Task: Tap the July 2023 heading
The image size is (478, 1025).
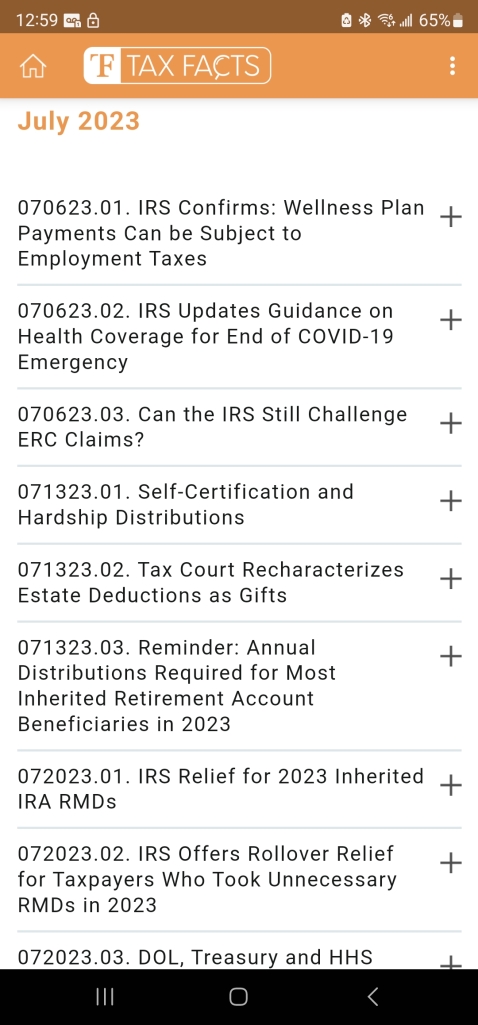Action: pyautogui.click(x=78, y=122)
